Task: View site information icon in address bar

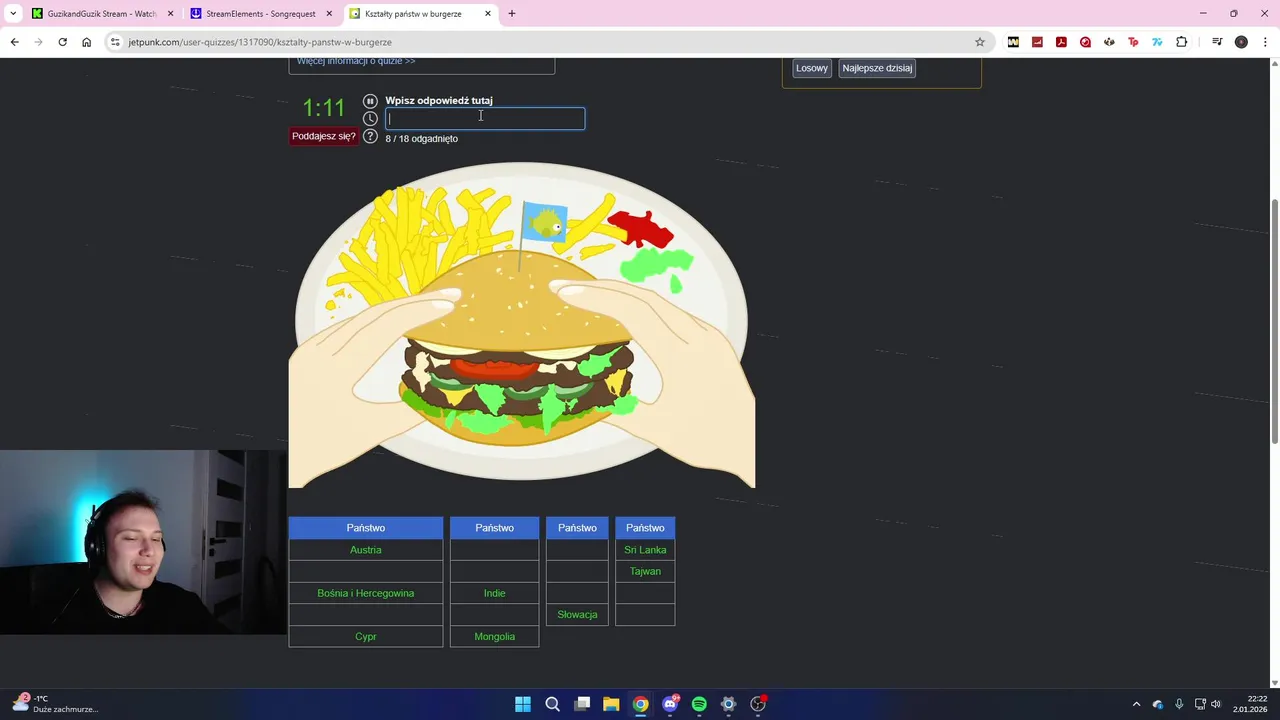Action: (115, 42)
